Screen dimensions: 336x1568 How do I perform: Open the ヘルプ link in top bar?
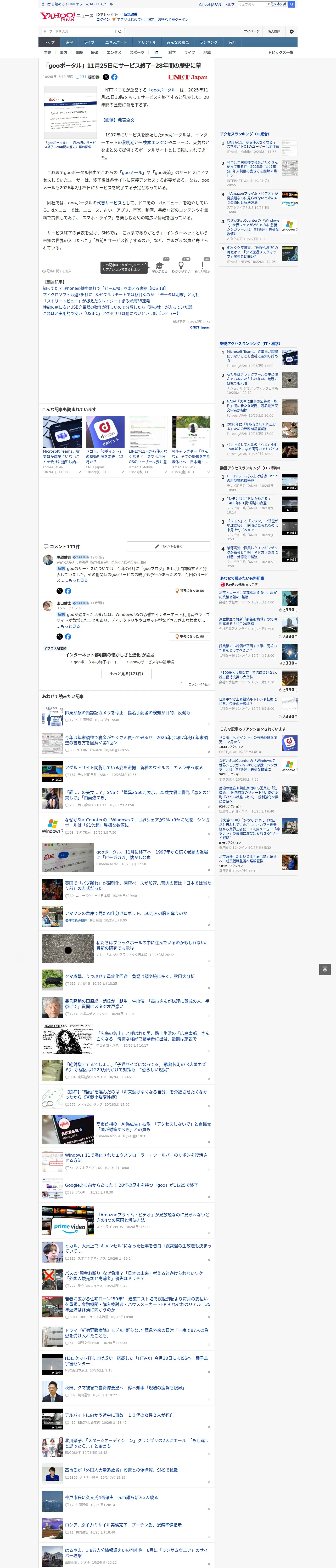(x=229, y=4)
